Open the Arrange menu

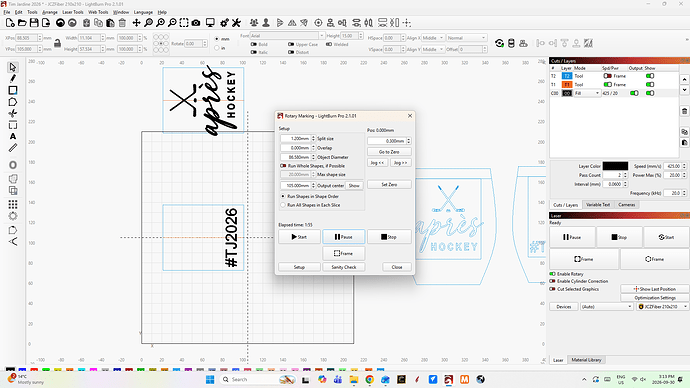click(x=50, y=12)
